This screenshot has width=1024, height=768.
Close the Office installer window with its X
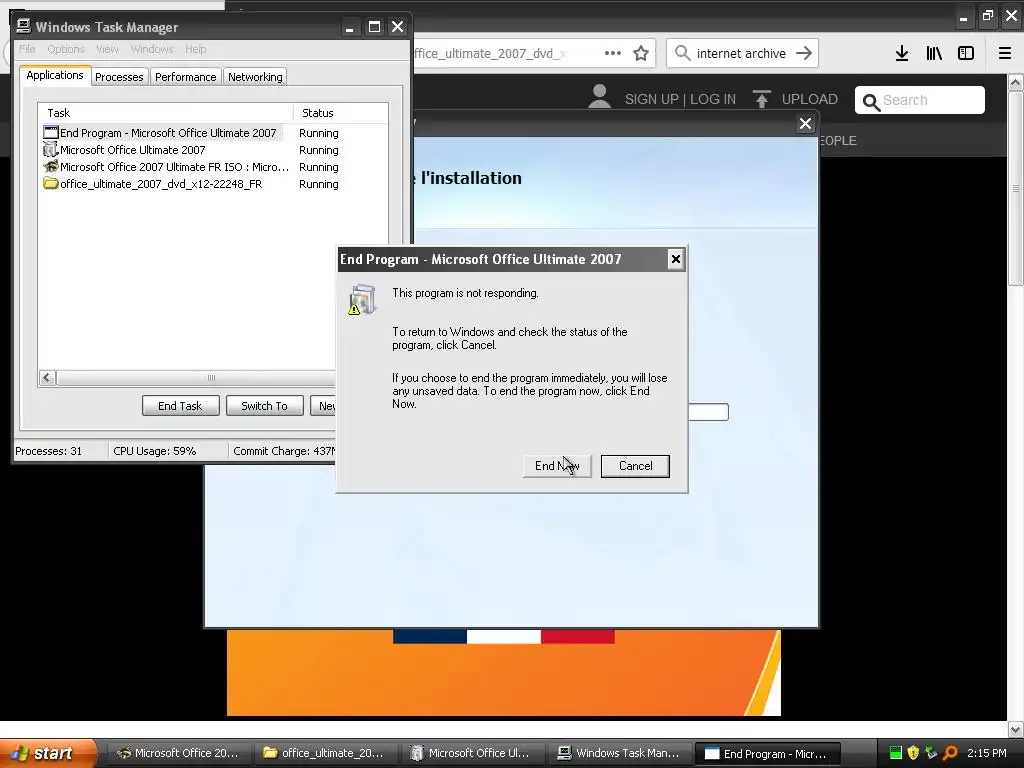click(805, 123)
